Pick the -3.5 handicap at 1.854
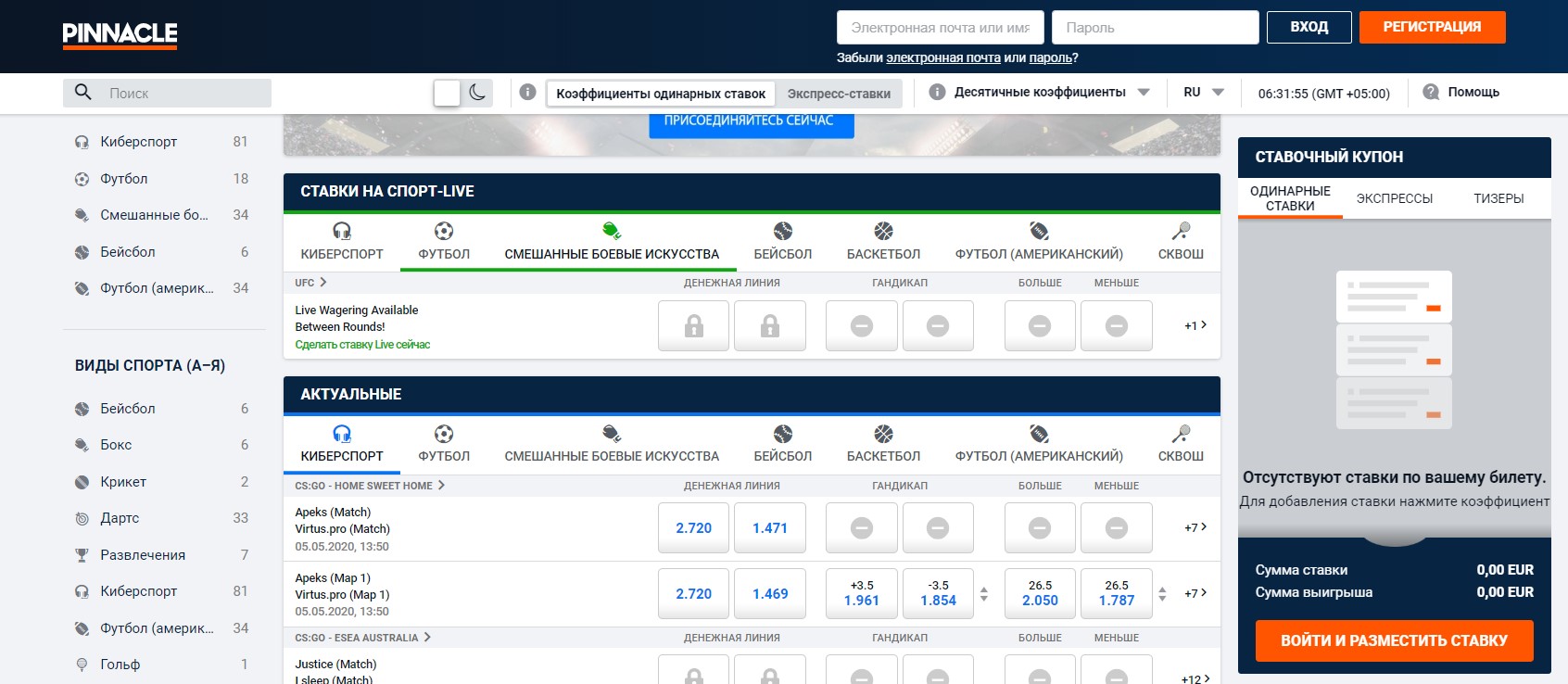The image size is (1568, 684). (x=938, y=594)
